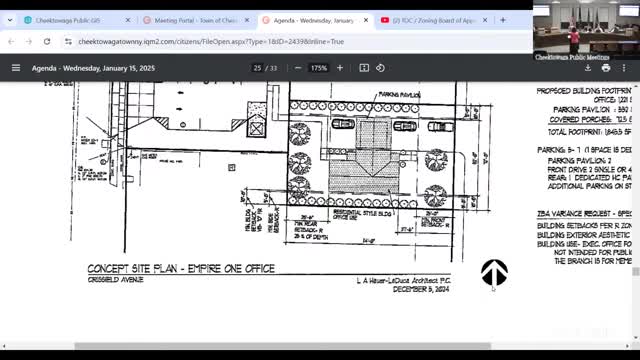
Task: Click the TOTAL FOOTPRINT line
Action: (590, 132)
